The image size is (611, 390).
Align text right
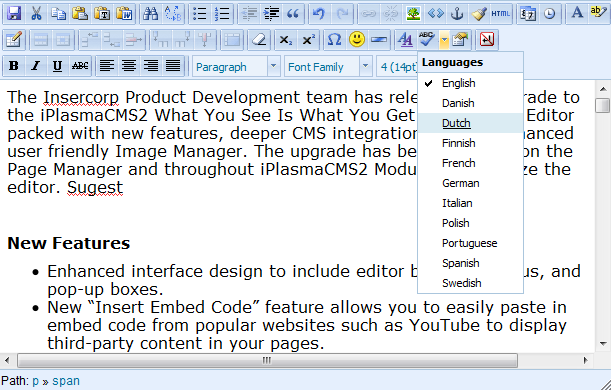151,66
